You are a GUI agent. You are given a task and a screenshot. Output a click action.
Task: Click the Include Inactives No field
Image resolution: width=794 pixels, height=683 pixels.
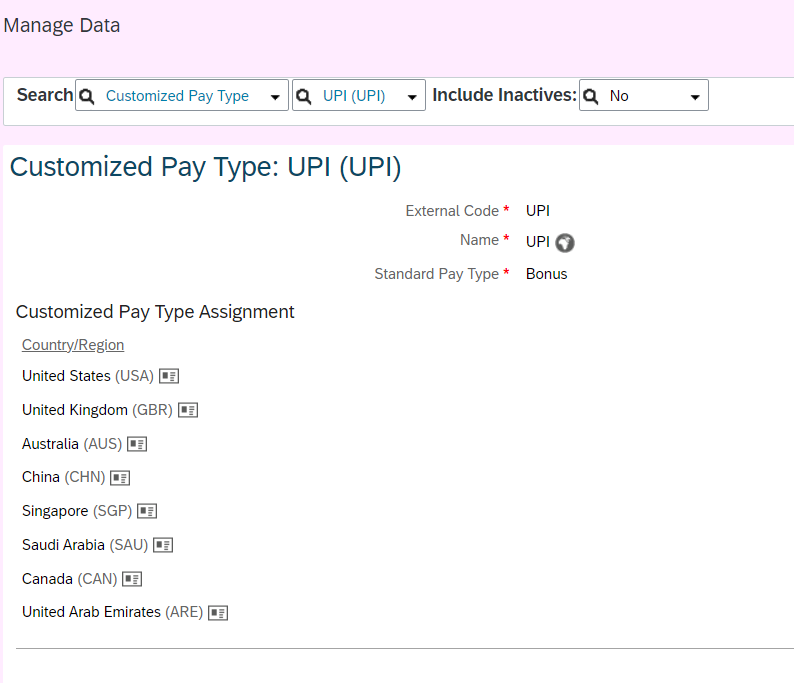click(644, 95)
